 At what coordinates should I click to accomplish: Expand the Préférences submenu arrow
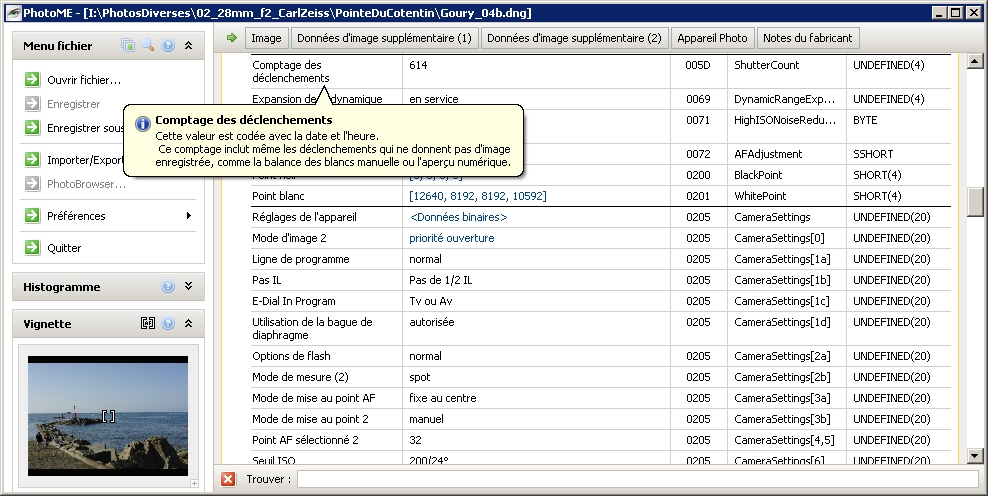pyautogui.click(x=188, y=216)
